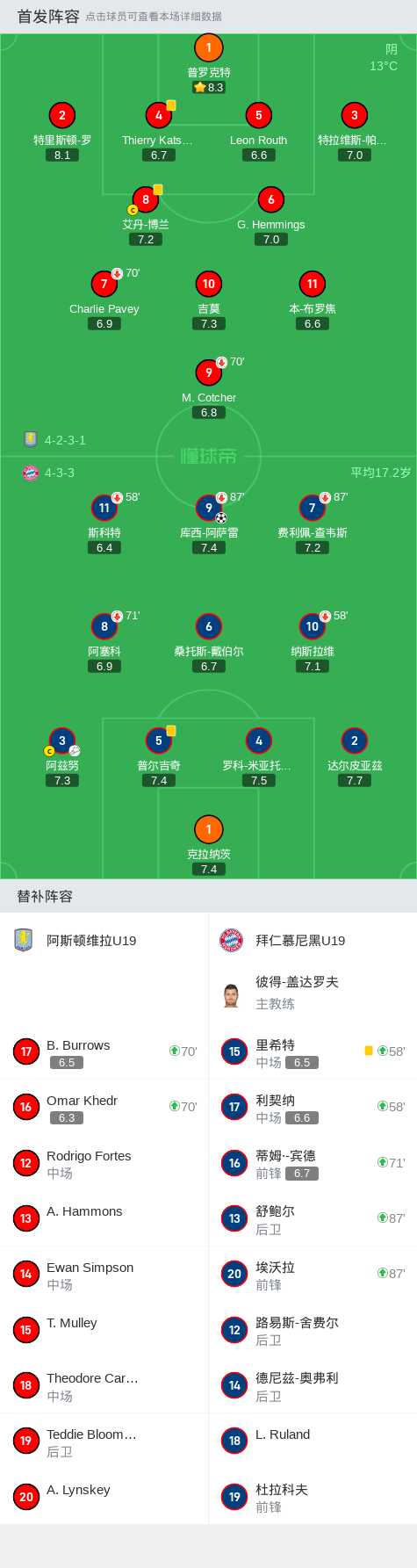The width and height of the screenshot is (417, 1568).
Task: Tap striker M. Cotcher number 9 icon
Action: pos(208,372)
